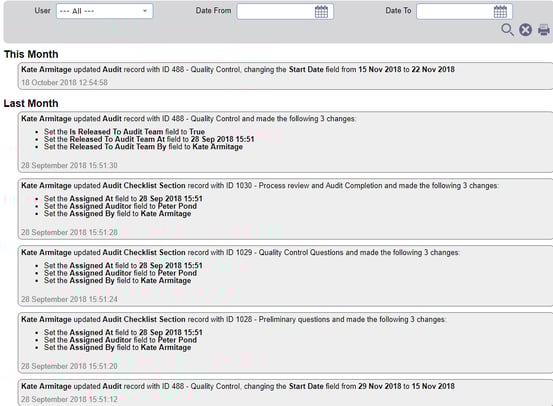Select the ID 1028 Preliminary questions entry
553x406 pixels.
pos(285,343)
